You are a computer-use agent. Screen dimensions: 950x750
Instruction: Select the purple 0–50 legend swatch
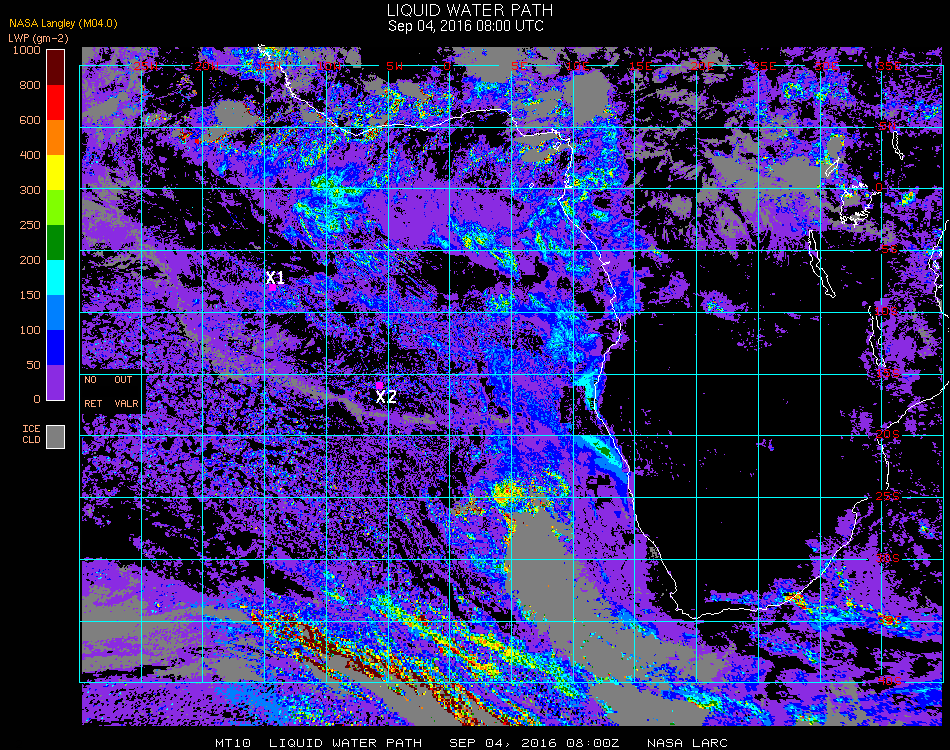[x=56, y=382]
